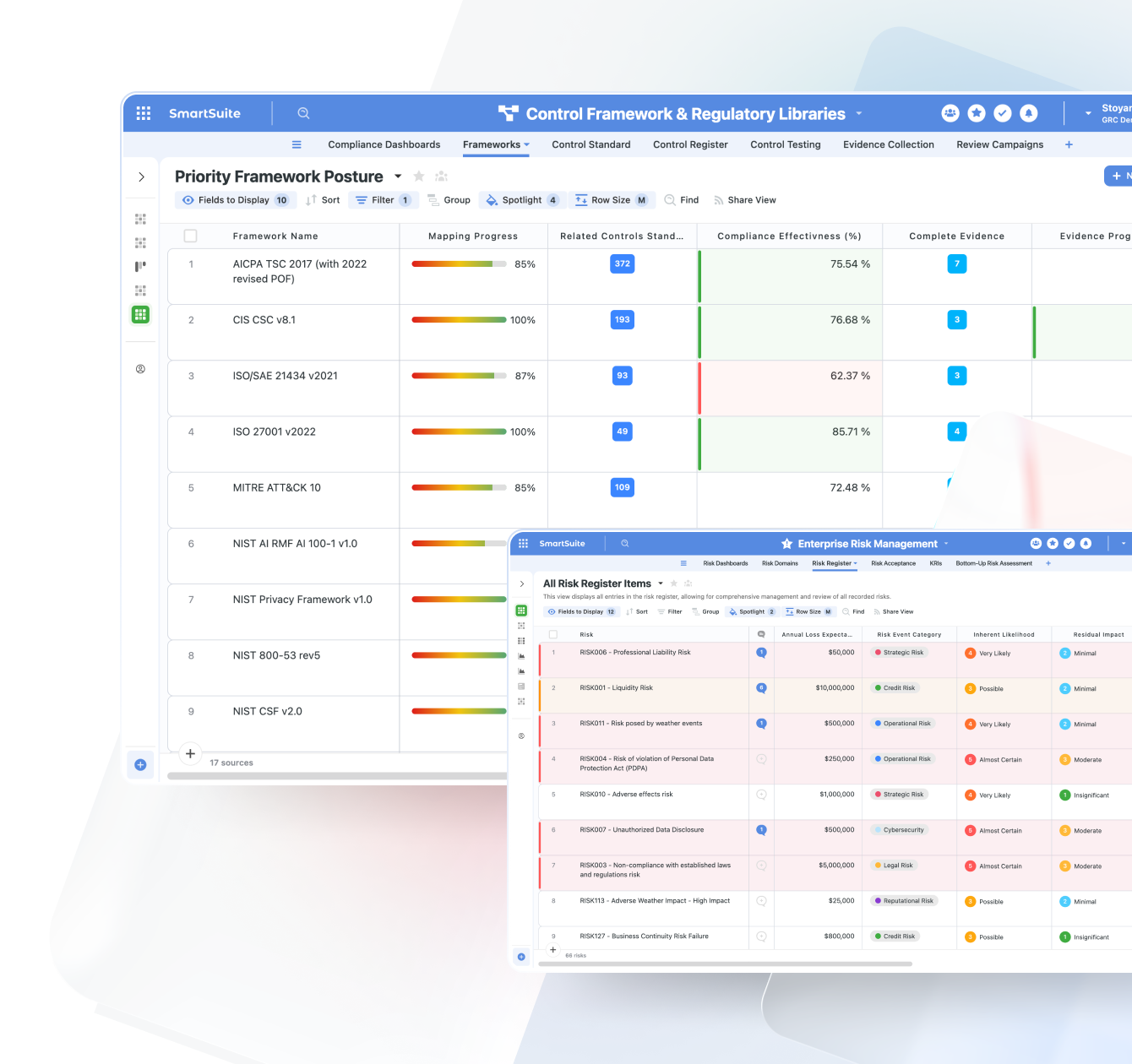Viewport: 1132px width, 1064px height.
Task: Toggle the select-all checkbox beside Framework Name
Action: pos(191,236)
